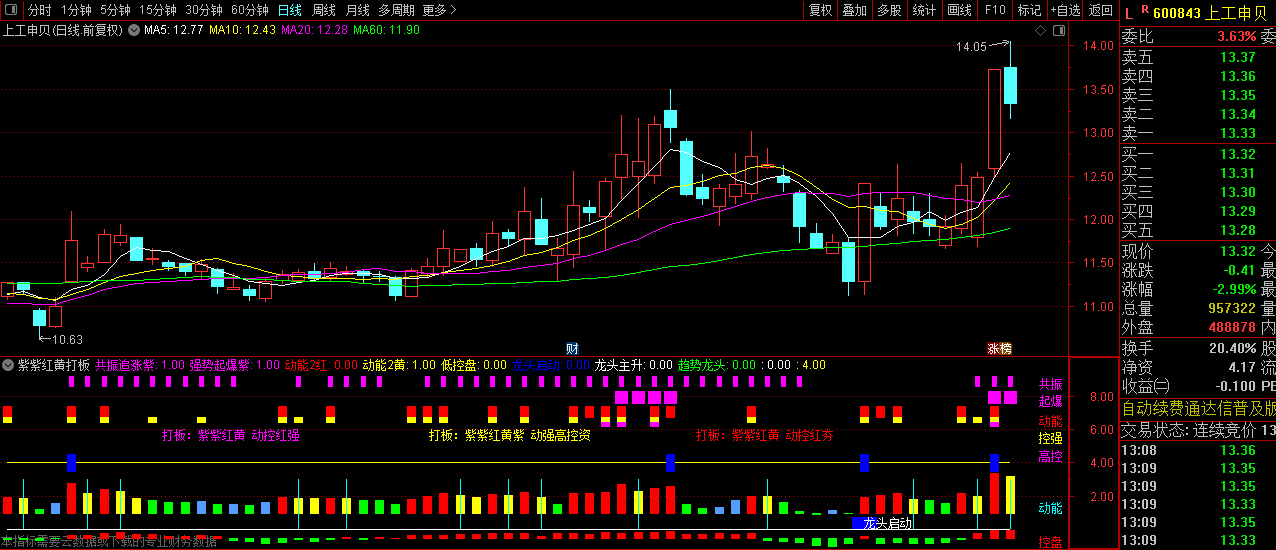Toggle the right side-panel icon above the price axis

1057,31
